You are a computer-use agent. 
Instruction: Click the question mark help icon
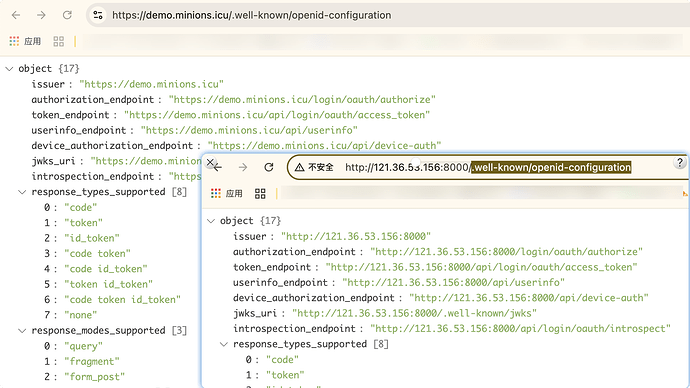click(680, 162)
